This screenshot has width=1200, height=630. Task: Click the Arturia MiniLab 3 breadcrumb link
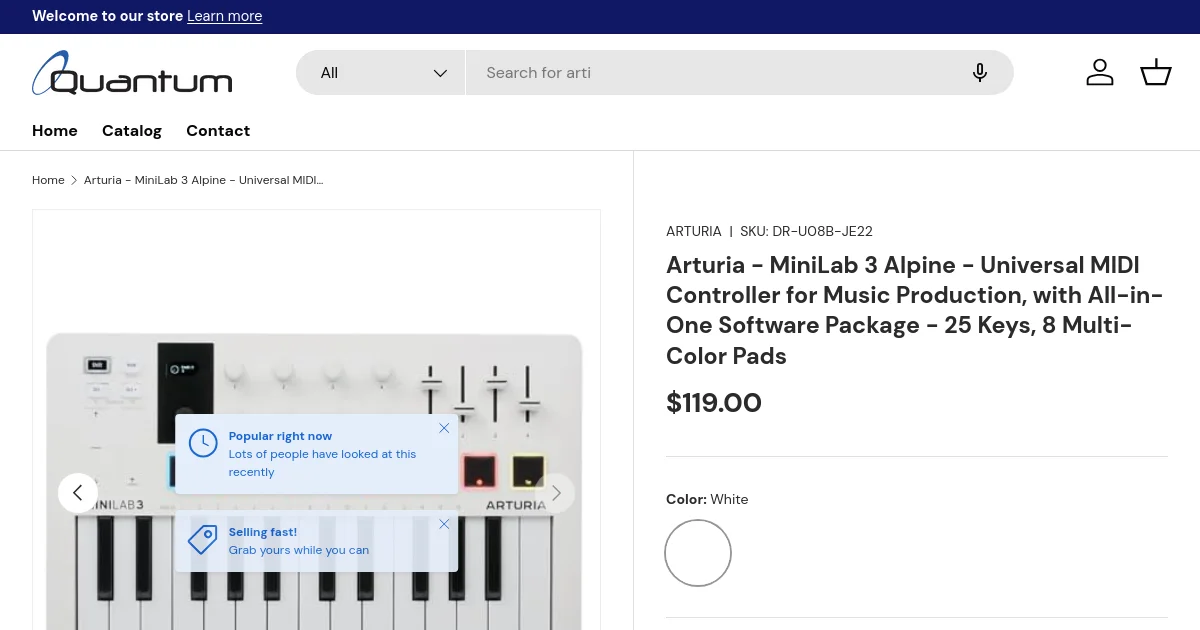pos(203,180)
